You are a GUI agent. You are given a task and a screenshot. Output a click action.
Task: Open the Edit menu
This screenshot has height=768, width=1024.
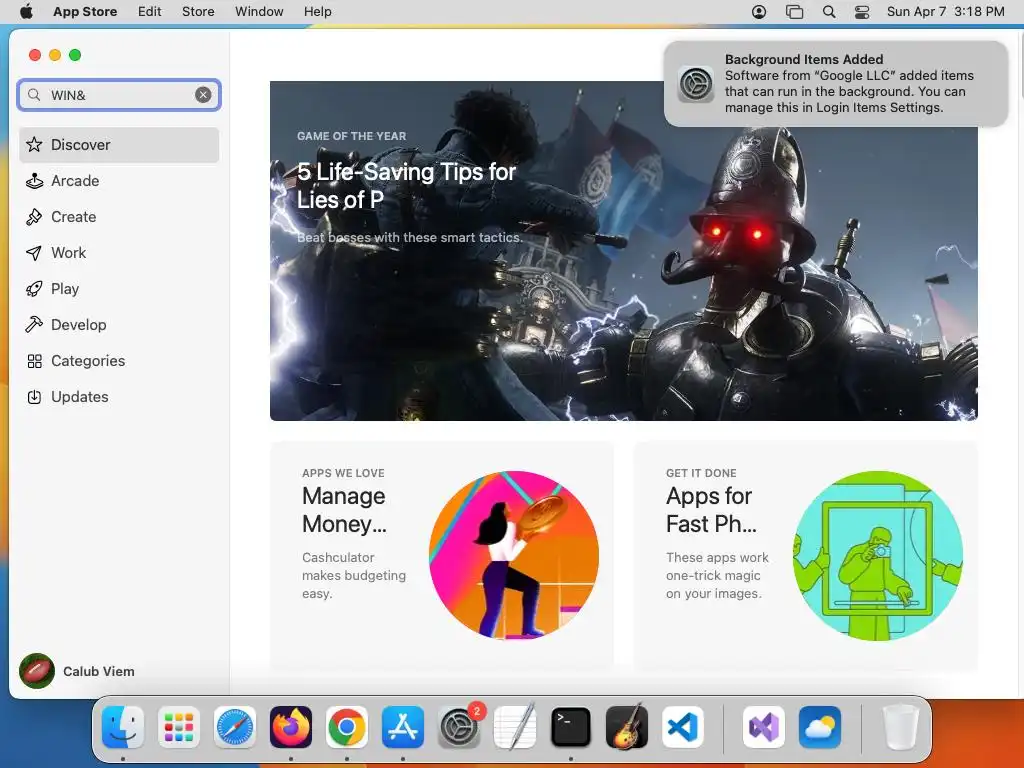coord(150,11)
